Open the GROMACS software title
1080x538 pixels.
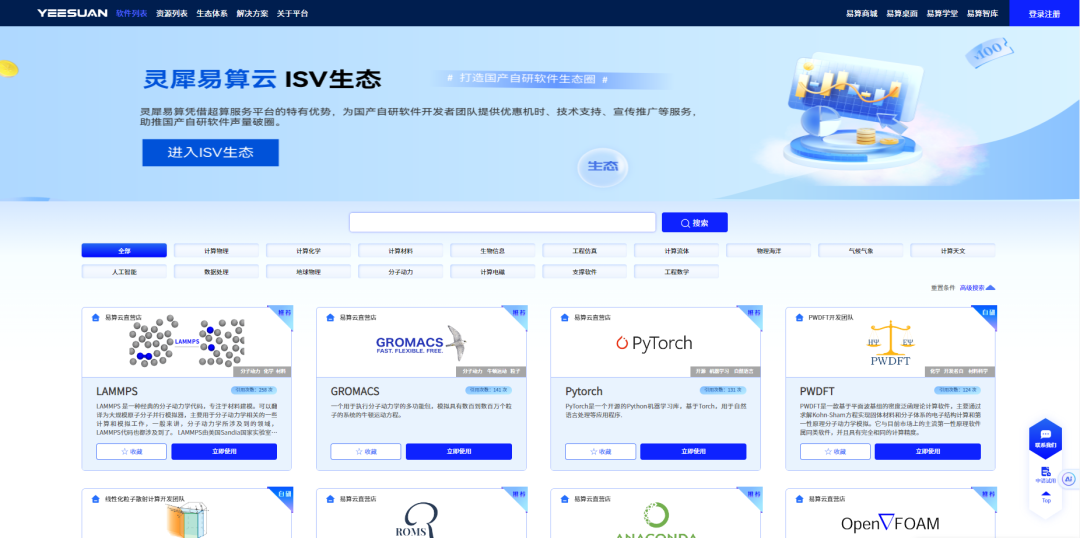point(355,391)
